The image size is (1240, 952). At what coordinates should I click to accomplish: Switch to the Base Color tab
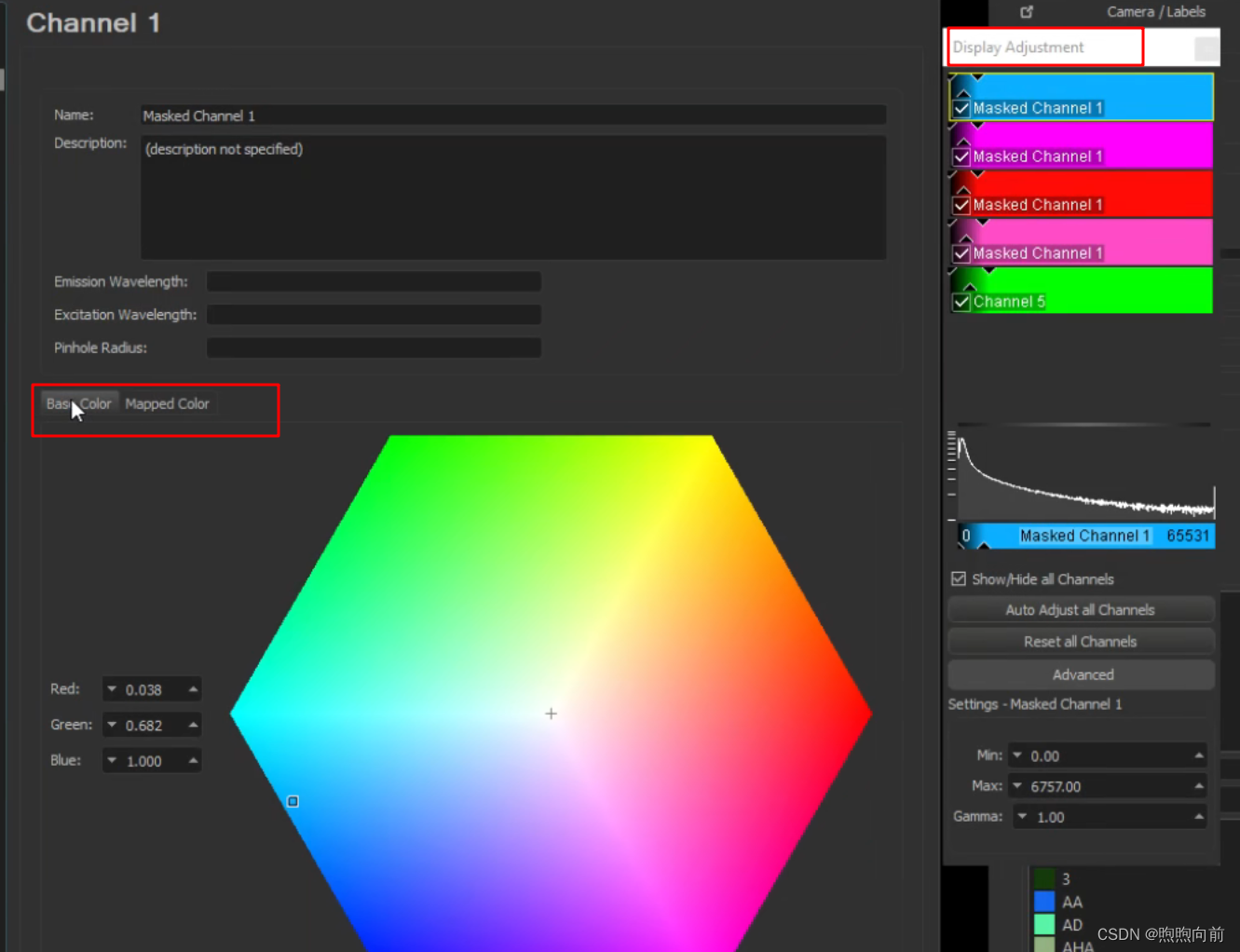point(79,403)
